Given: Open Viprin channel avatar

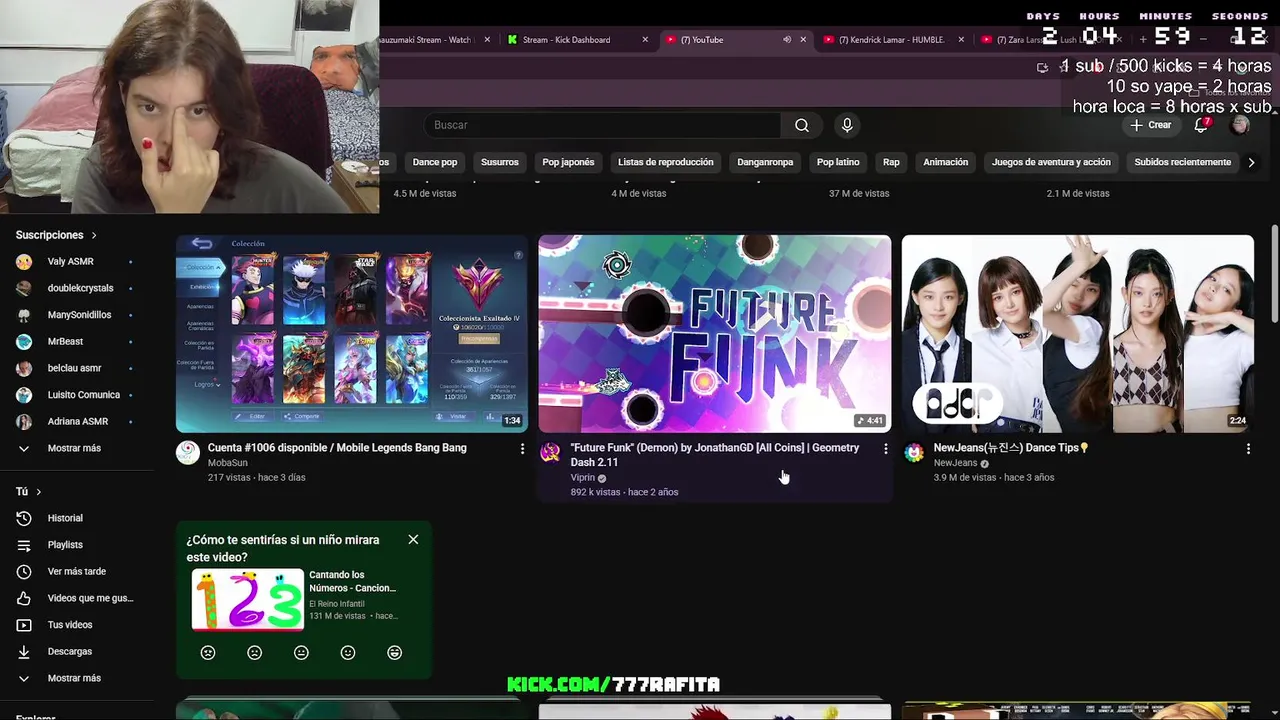Looking at the screenshot, I should [550, 453].
